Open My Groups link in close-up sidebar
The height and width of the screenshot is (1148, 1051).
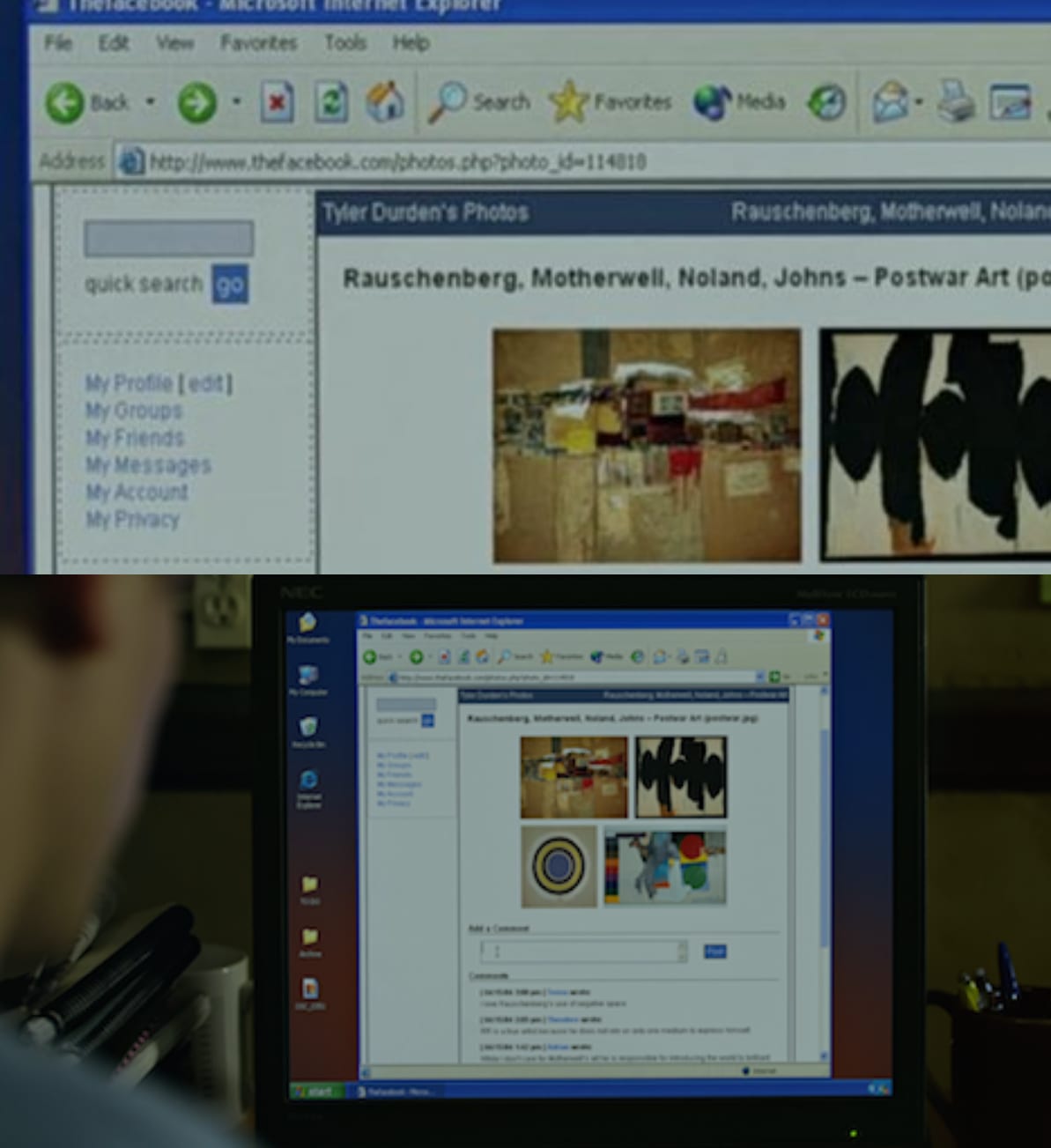[134, 411]
